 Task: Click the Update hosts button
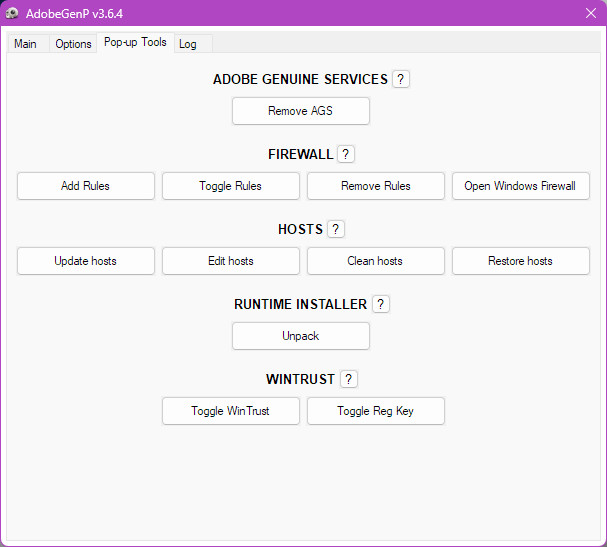86,261
